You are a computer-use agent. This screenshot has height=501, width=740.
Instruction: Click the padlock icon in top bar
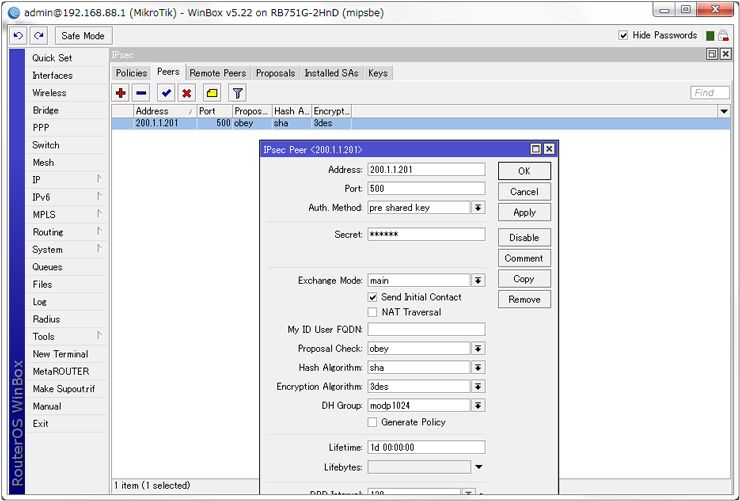click(x=723, y=35)
